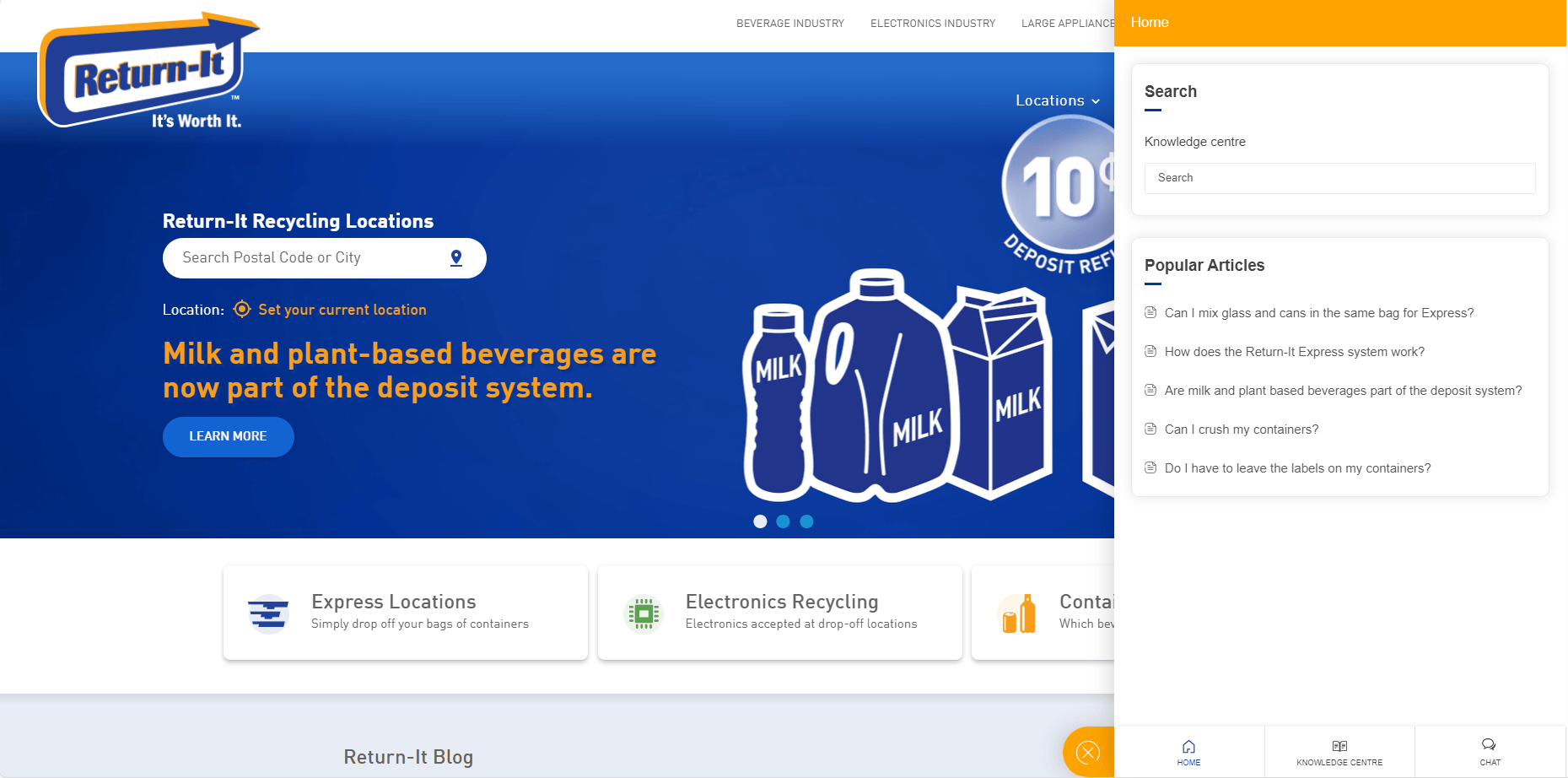Close the help widget with orange X button

click(1088, 752)
